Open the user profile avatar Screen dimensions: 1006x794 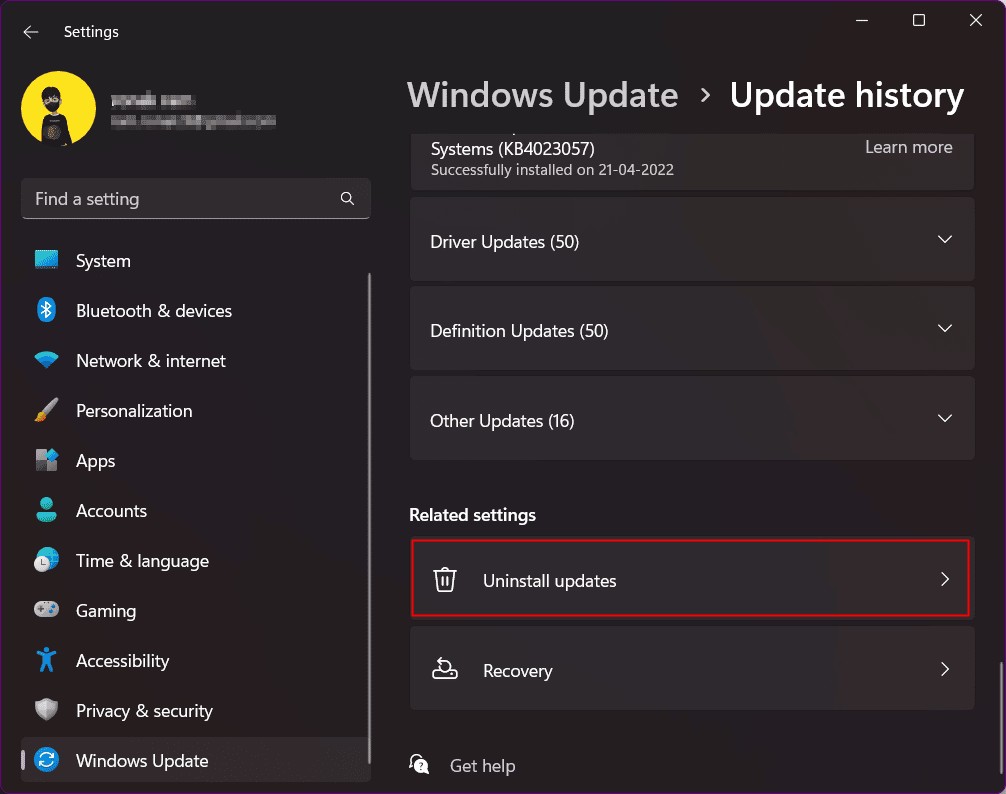[58, 108]
